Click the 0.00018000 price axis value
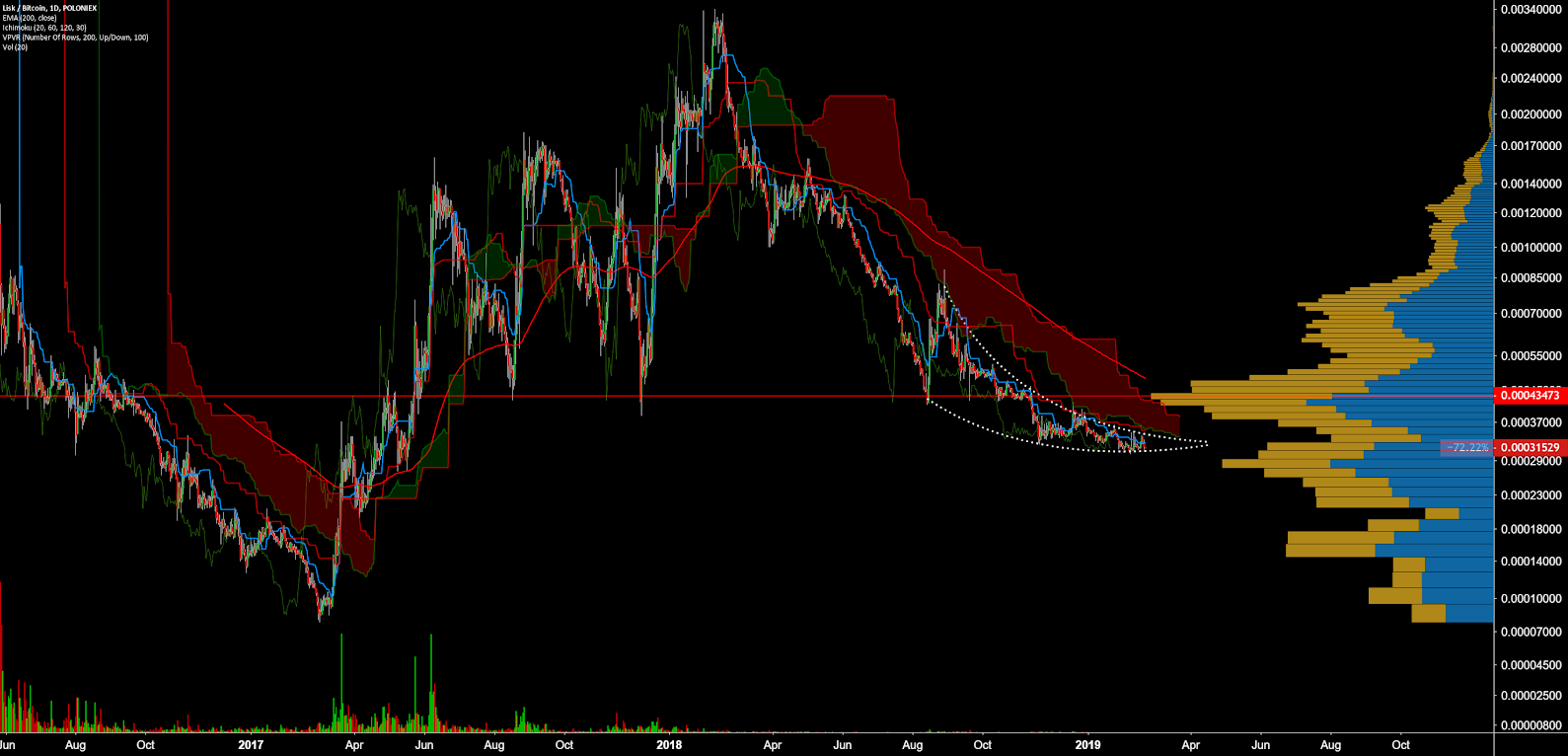The height and width of the screenshot is (756, 1568). pyautogui.click(x=1531, y=529)
